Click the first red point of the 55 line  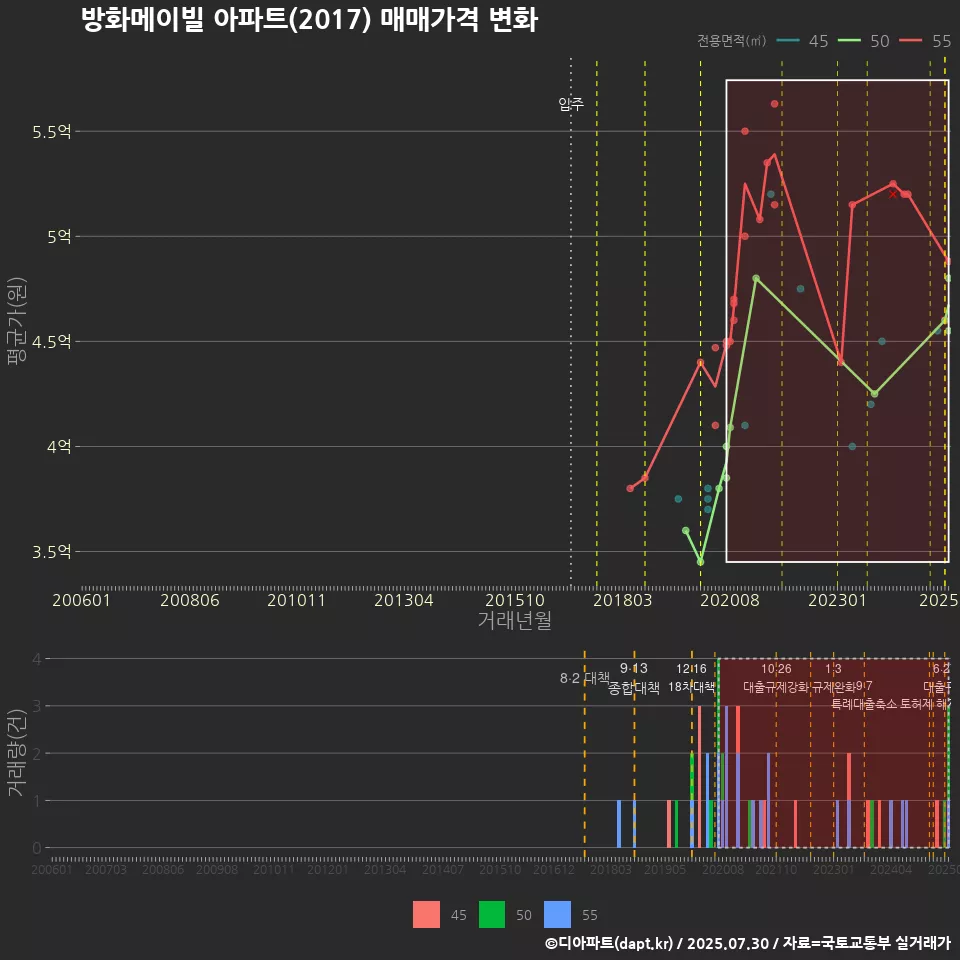(630, 489)
